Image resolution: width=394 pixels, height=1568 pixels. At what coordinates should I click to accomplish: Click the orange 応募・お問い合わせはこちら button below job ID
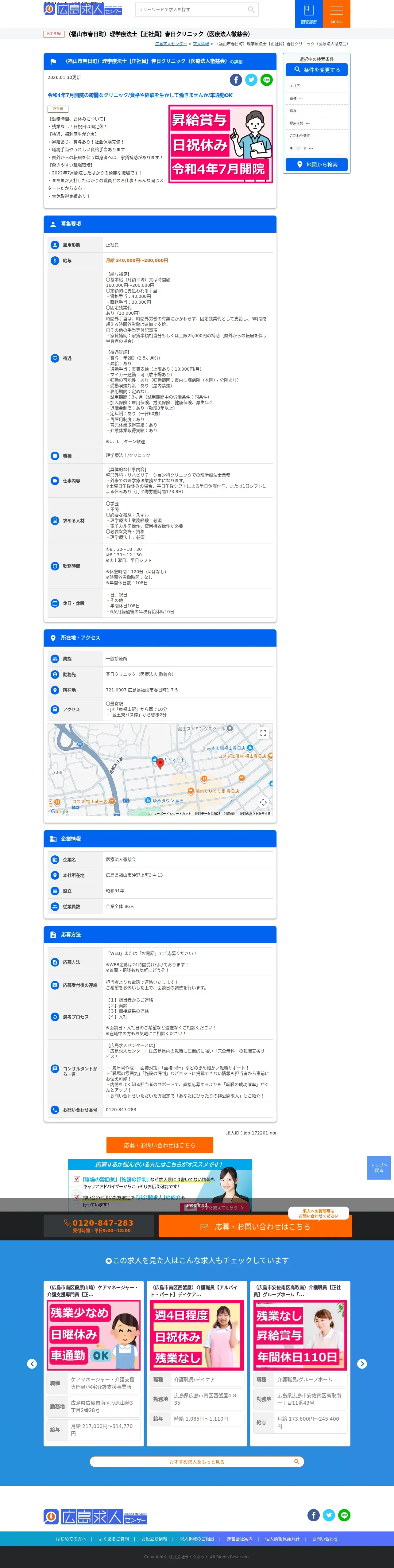pos(160,1145)
